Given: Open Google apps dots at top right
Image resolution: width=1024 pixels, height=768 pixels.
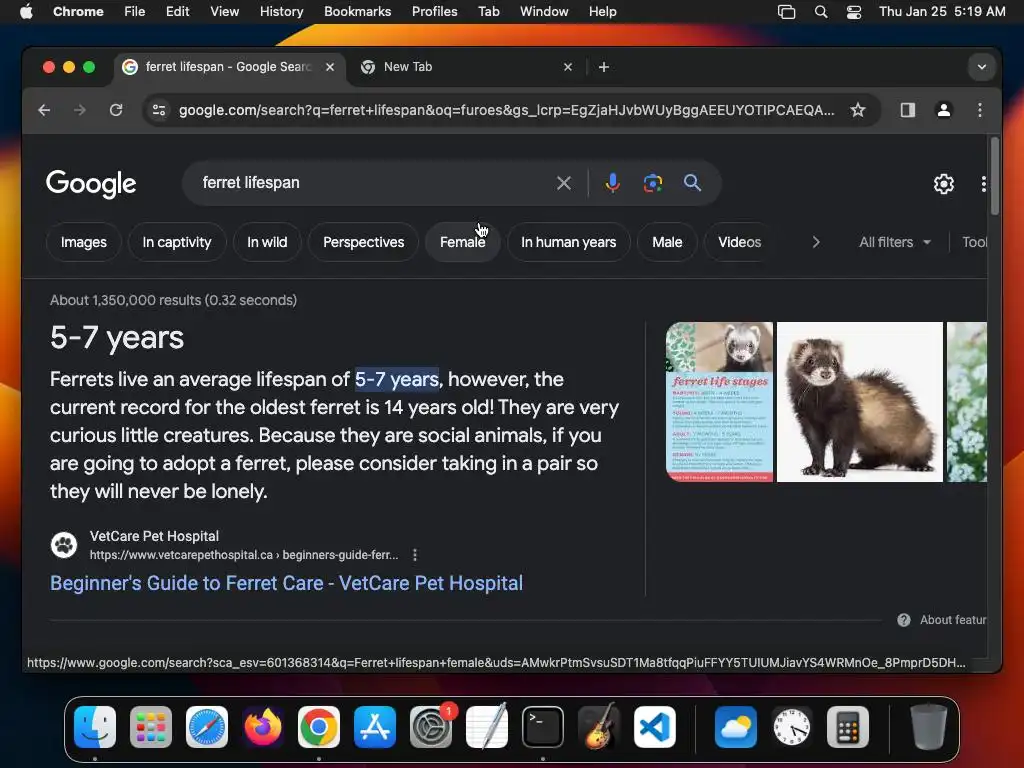Looking at the screenshot, I should [x=984, y=184].
